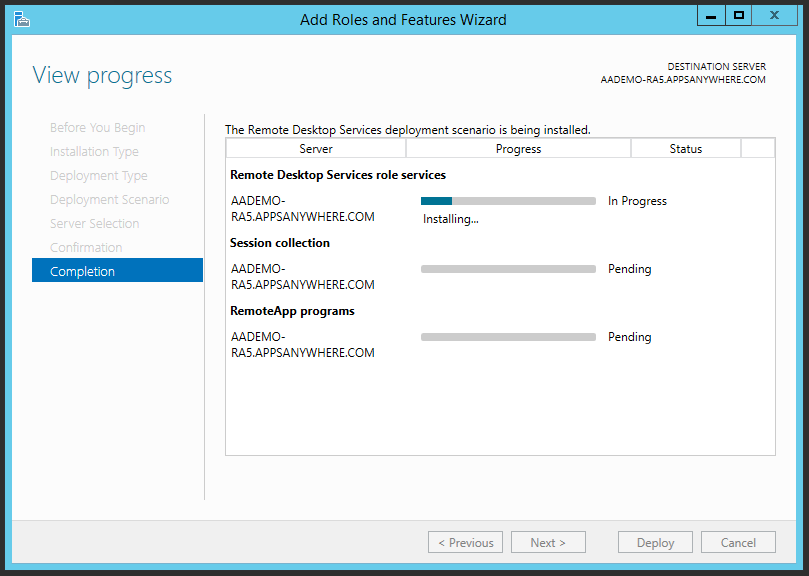The image size is (809, 576).
Task: Jump to the Confirmation step
Action: tap(86, 248)
